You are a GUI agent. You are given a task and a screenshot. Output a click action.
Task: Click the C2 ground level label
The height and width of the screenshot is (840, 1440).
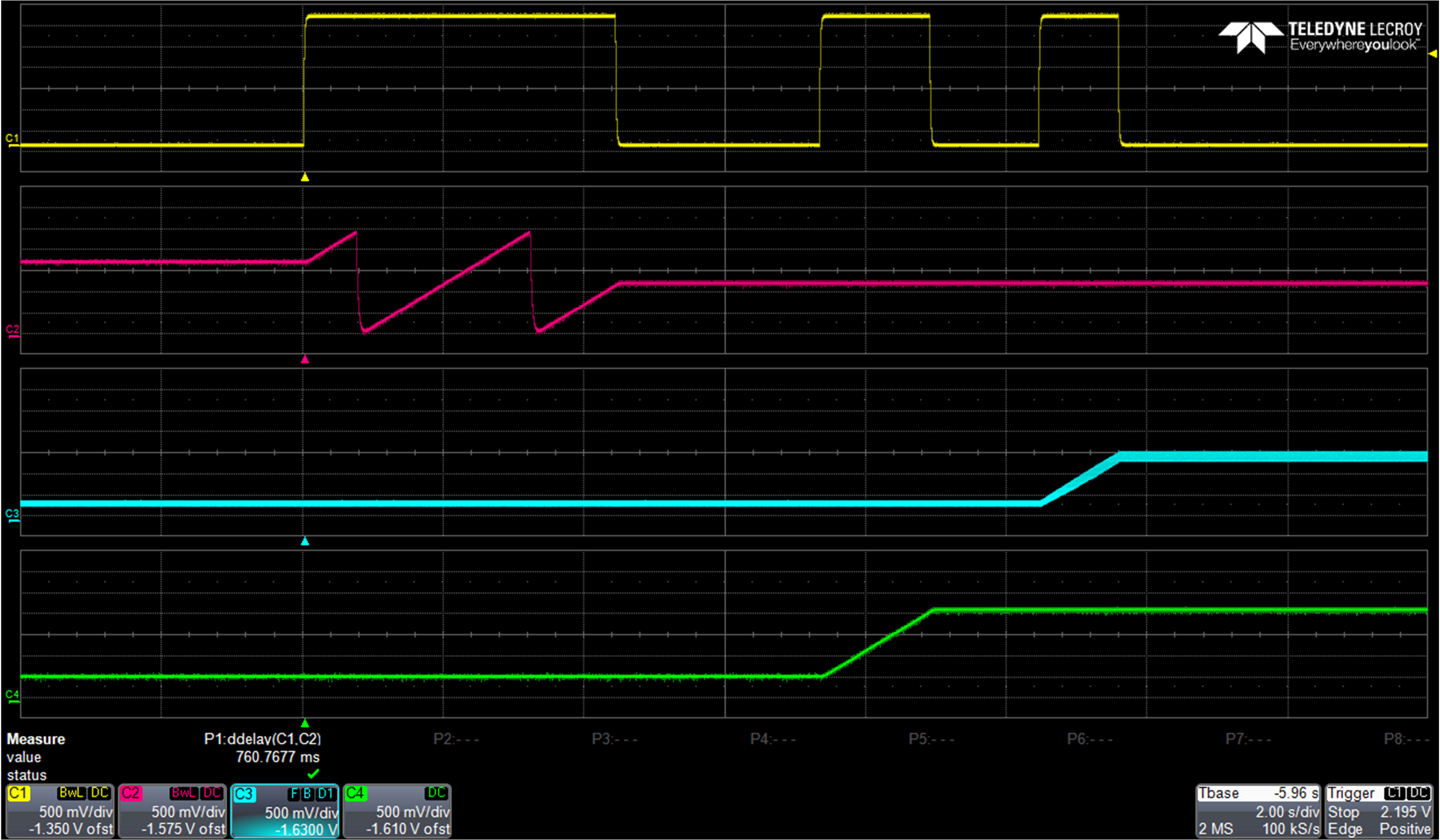12,330
